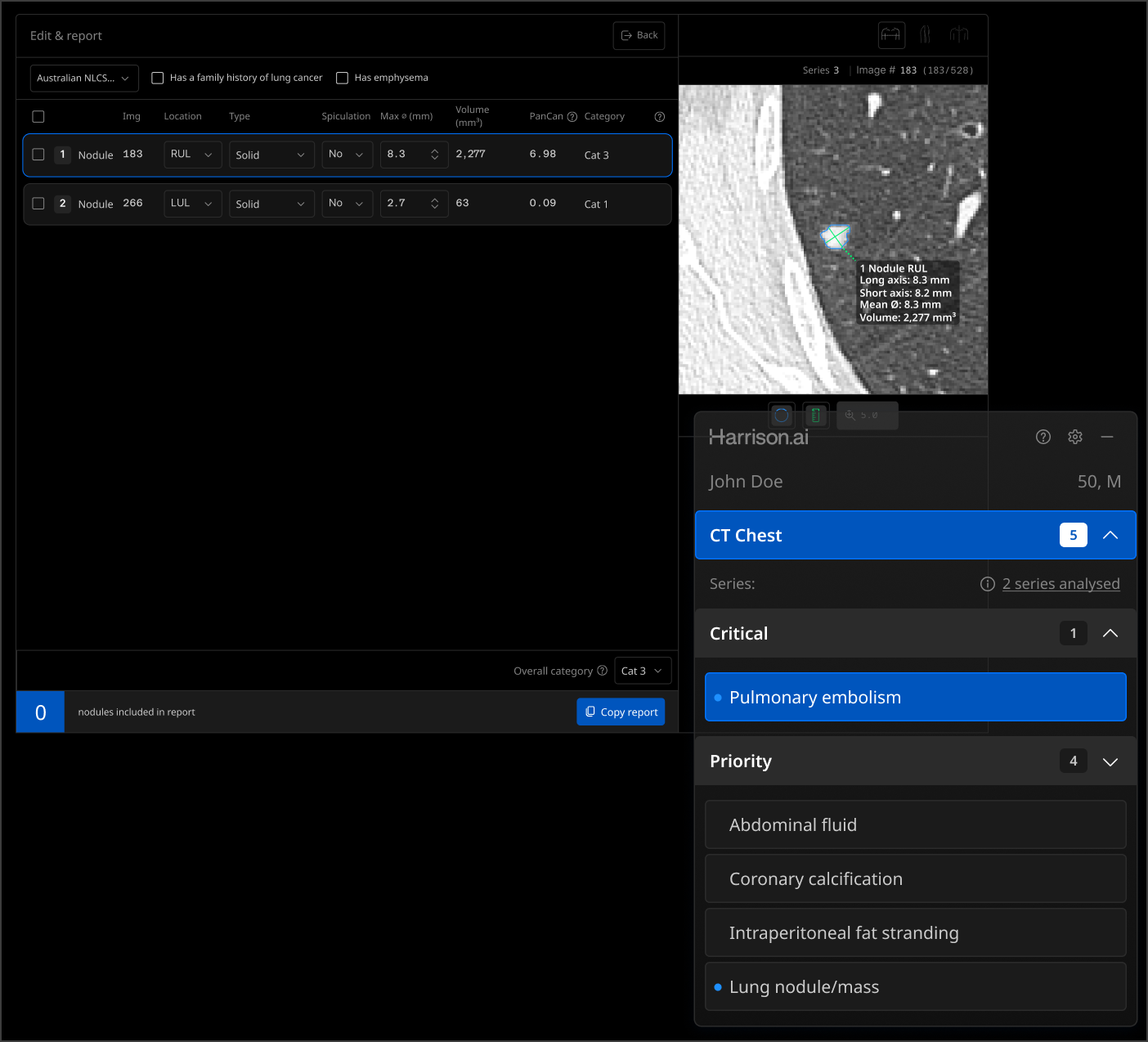Select the coronal view orientation icon

pos(958,35)
